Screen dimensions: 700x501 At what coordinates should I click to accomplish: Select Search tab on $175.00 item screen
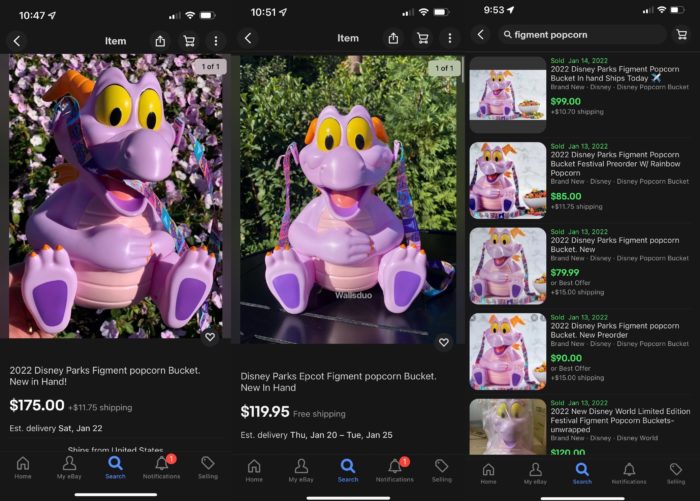click(115, 468)
